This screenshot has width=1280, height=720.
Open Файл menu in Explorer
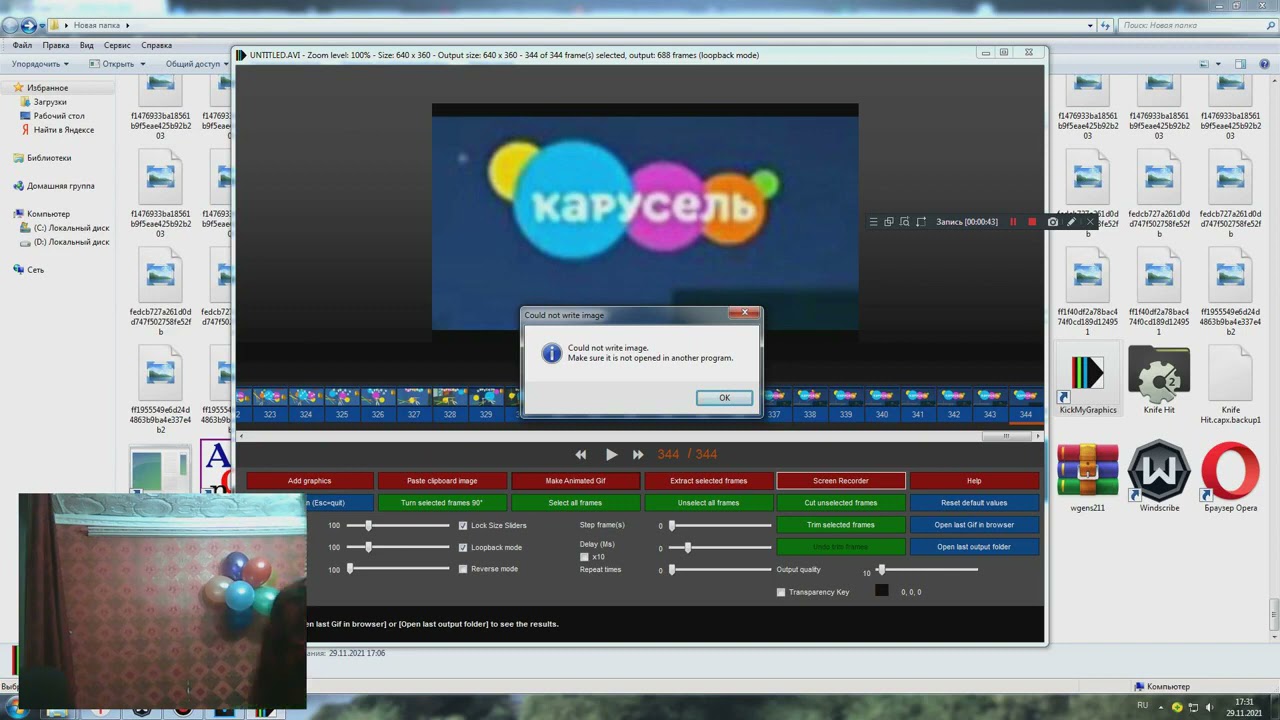coord(22,45)
